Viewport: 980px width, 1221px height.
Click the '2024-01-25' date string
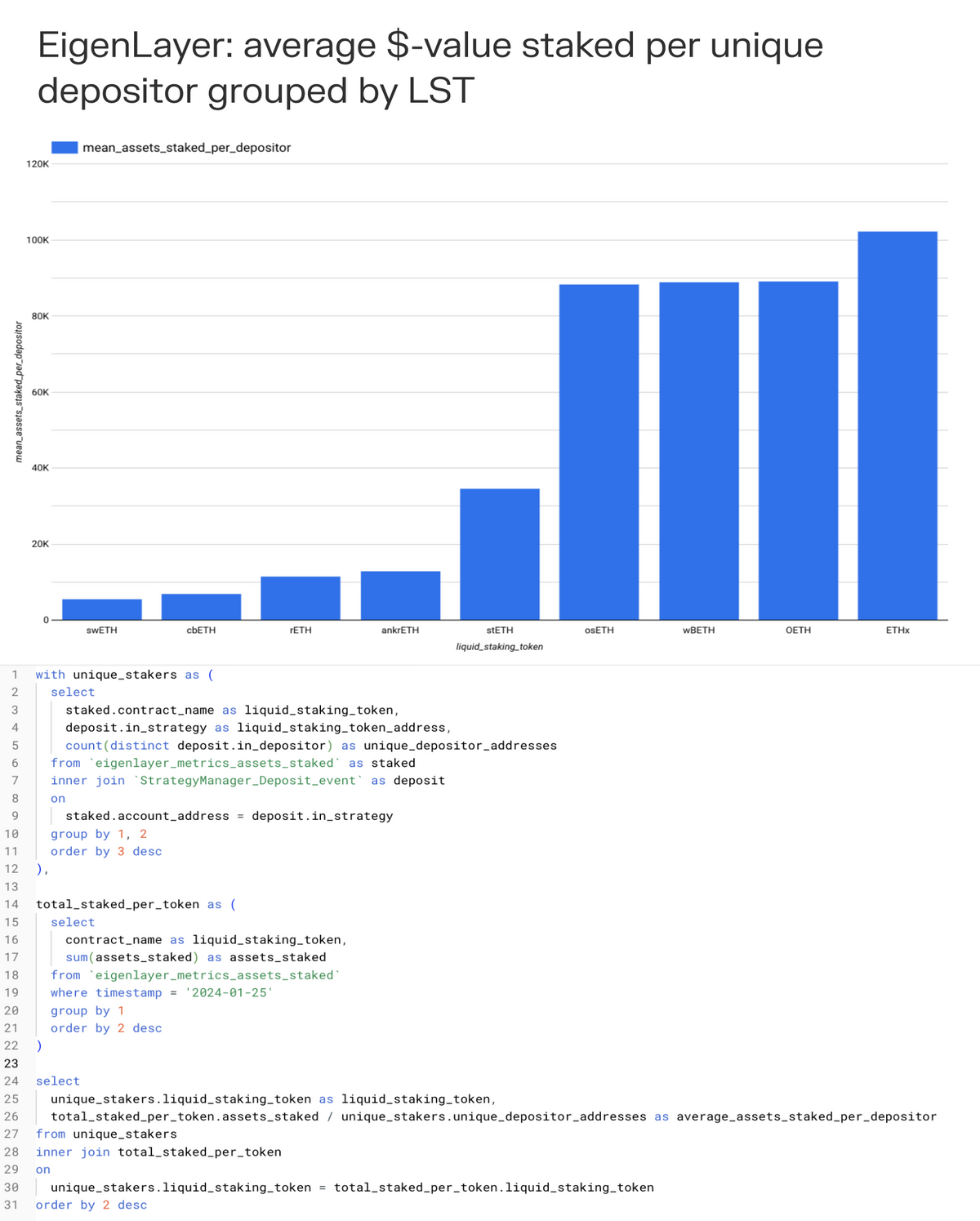pos(229,993)
